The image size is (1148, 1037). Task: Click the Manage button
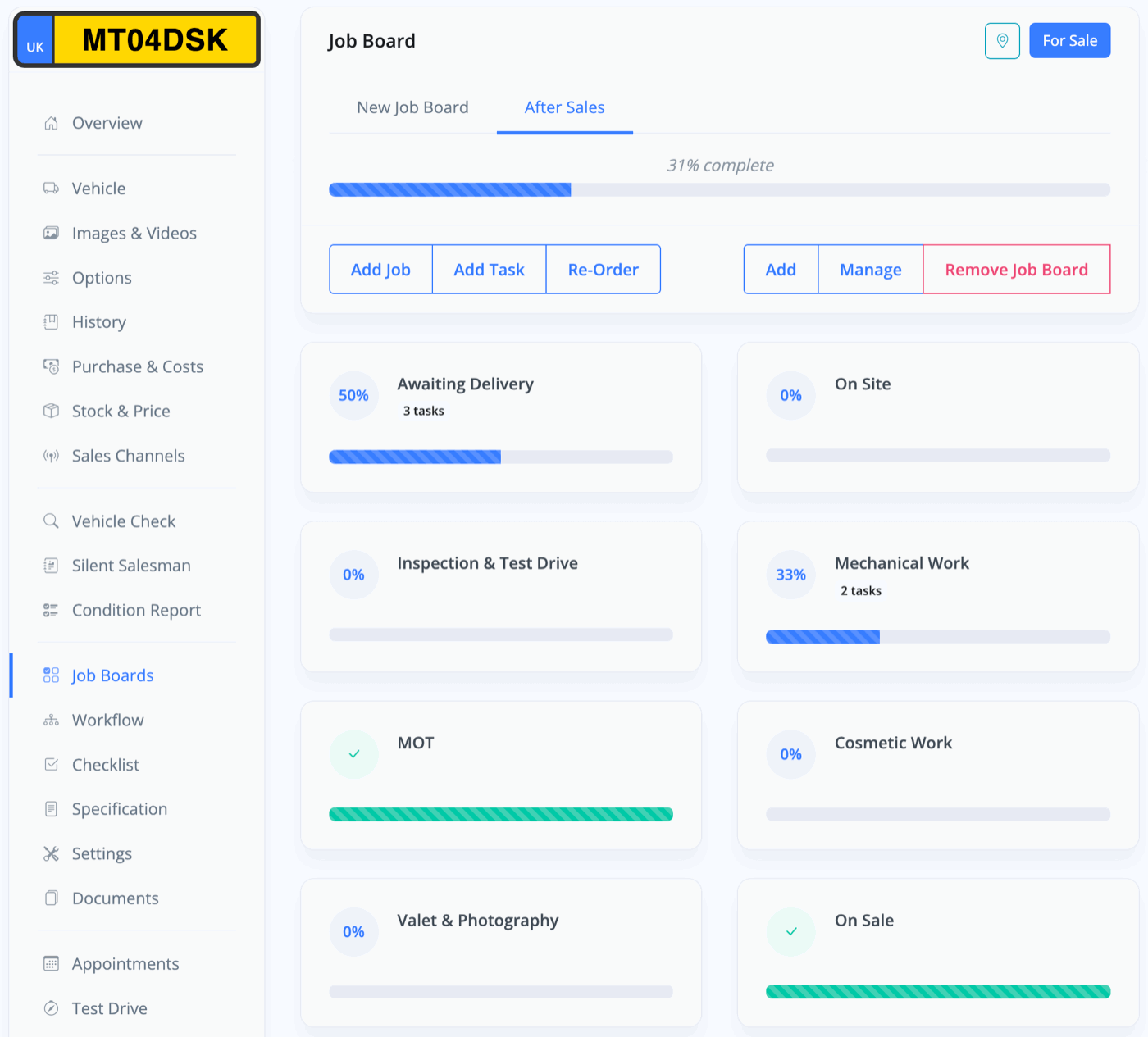click(x=871, y=270)
